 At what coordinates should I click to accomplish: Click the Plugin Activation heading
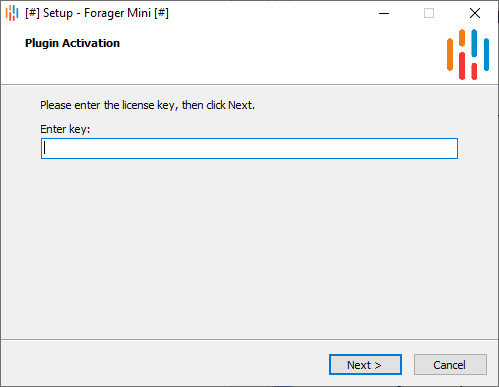pyautogui.click(x=72, y=43)
